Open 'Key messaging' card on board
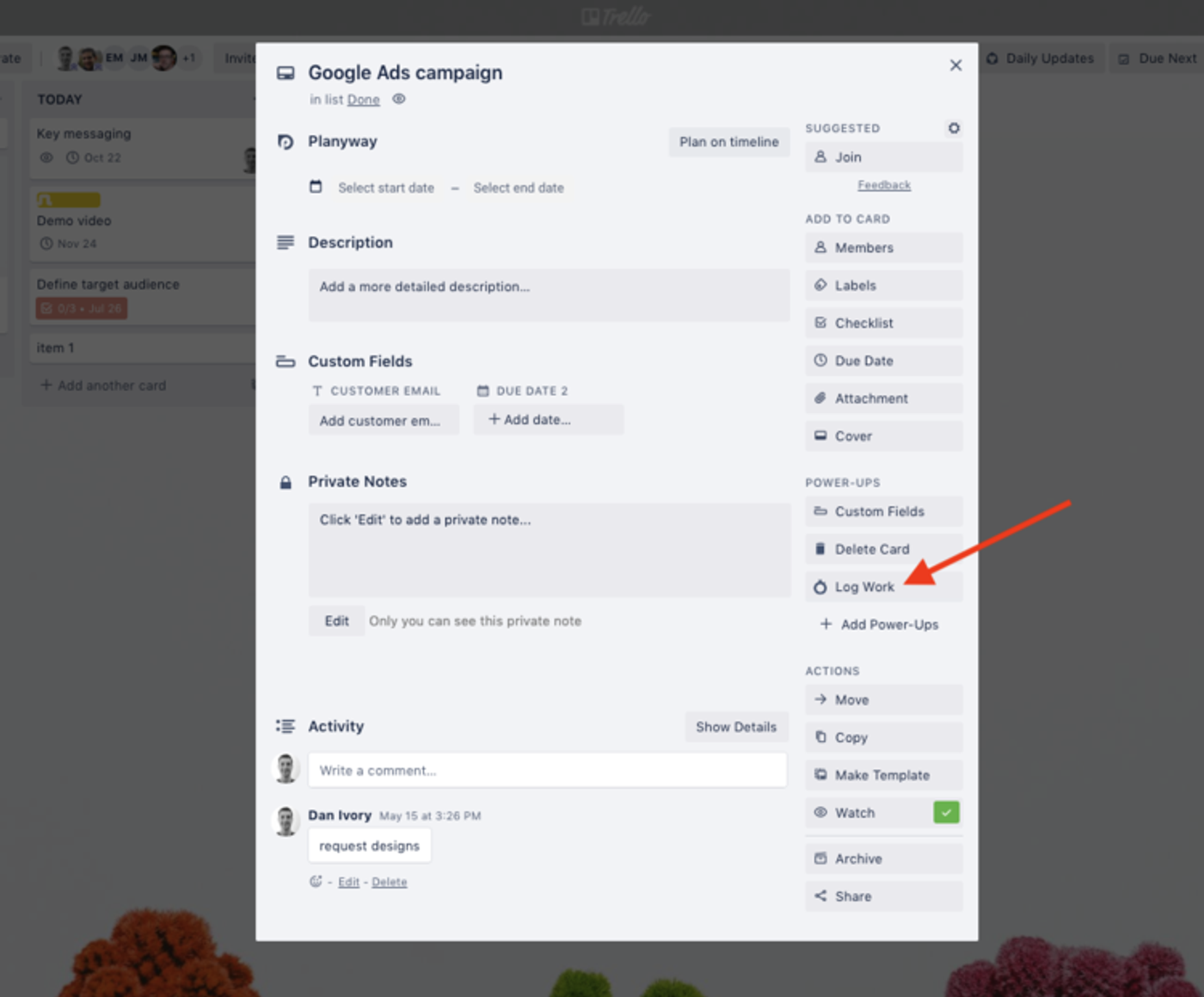This screenshot has width=1204, height=997. (143, 146)
